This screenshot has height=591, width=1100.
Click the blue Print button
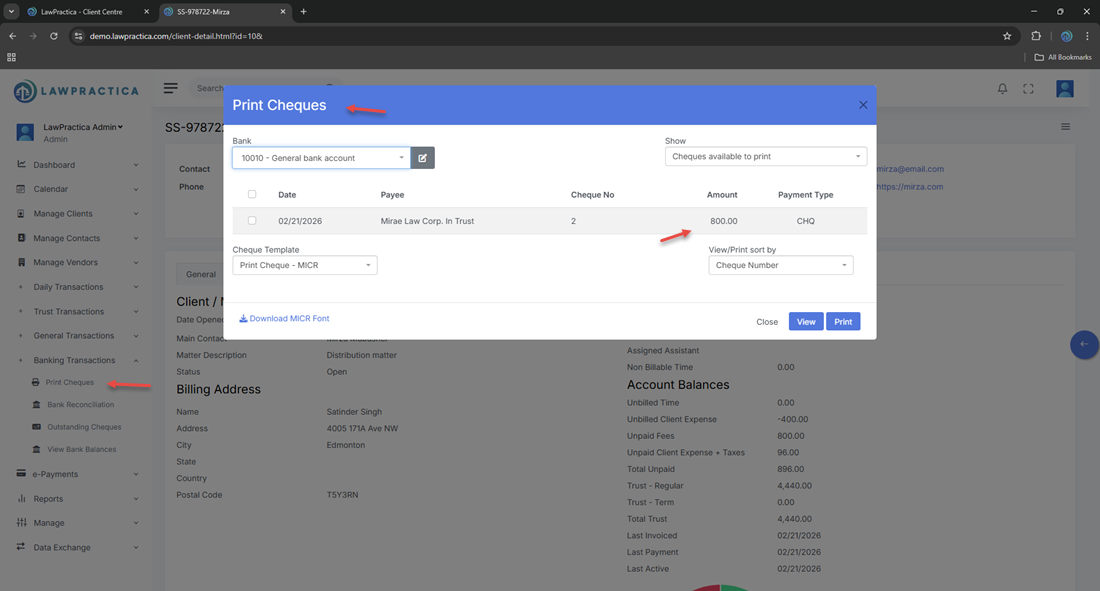point(843,322)
